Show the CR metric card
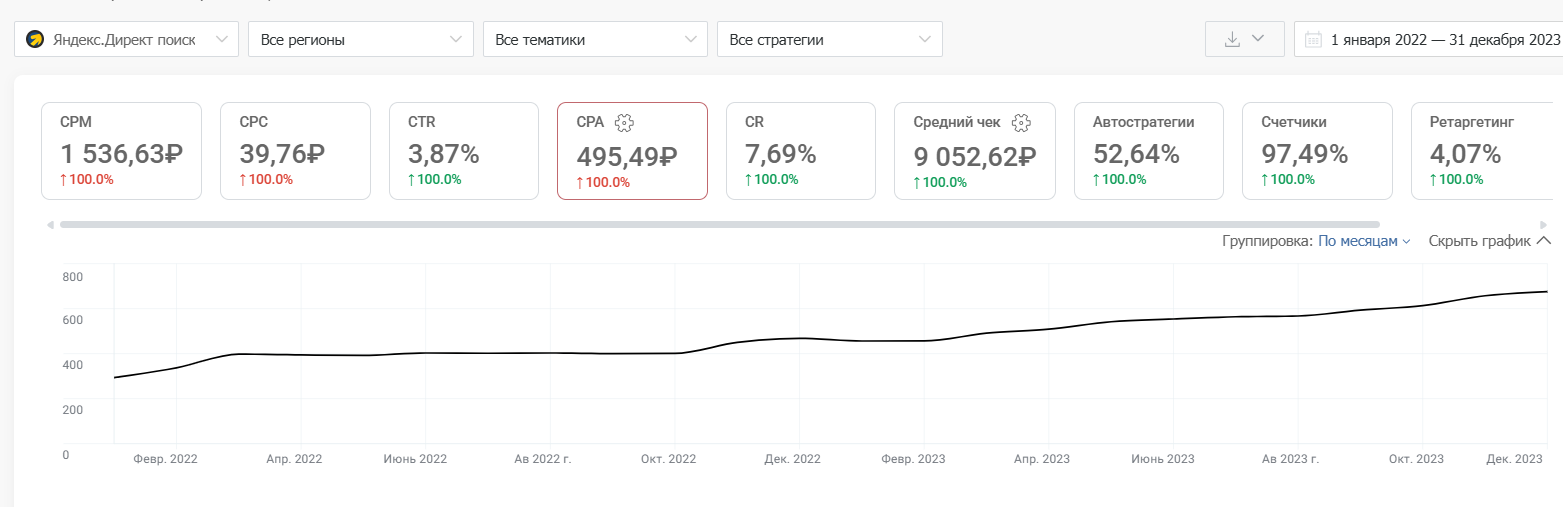Image resolution: width=1563 pixels, height=507 pixels. pos(800,151)
